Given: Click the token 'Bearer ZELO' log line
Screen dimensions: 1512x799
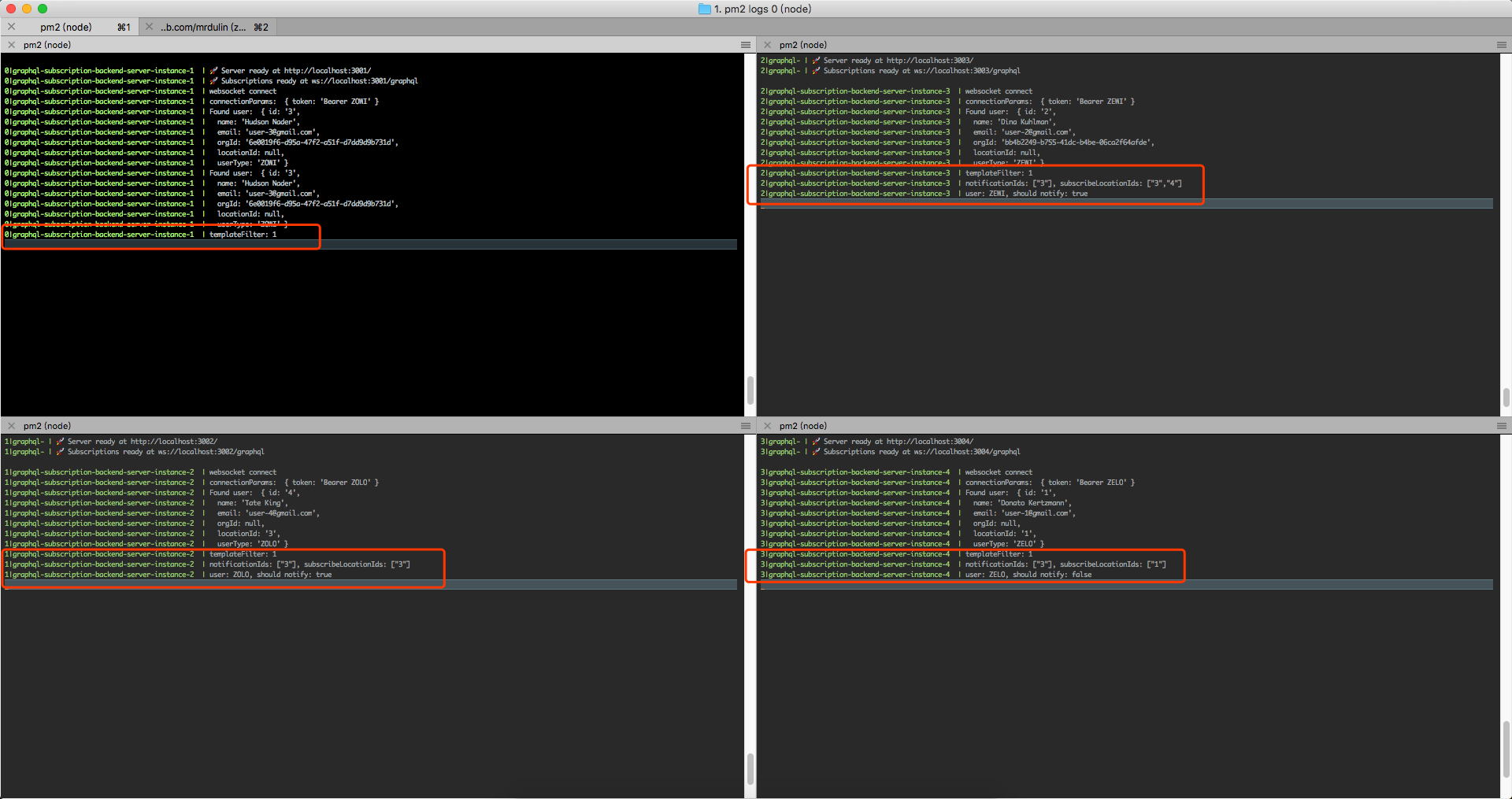Looking at the screenshot, I should pos(1050,483).
